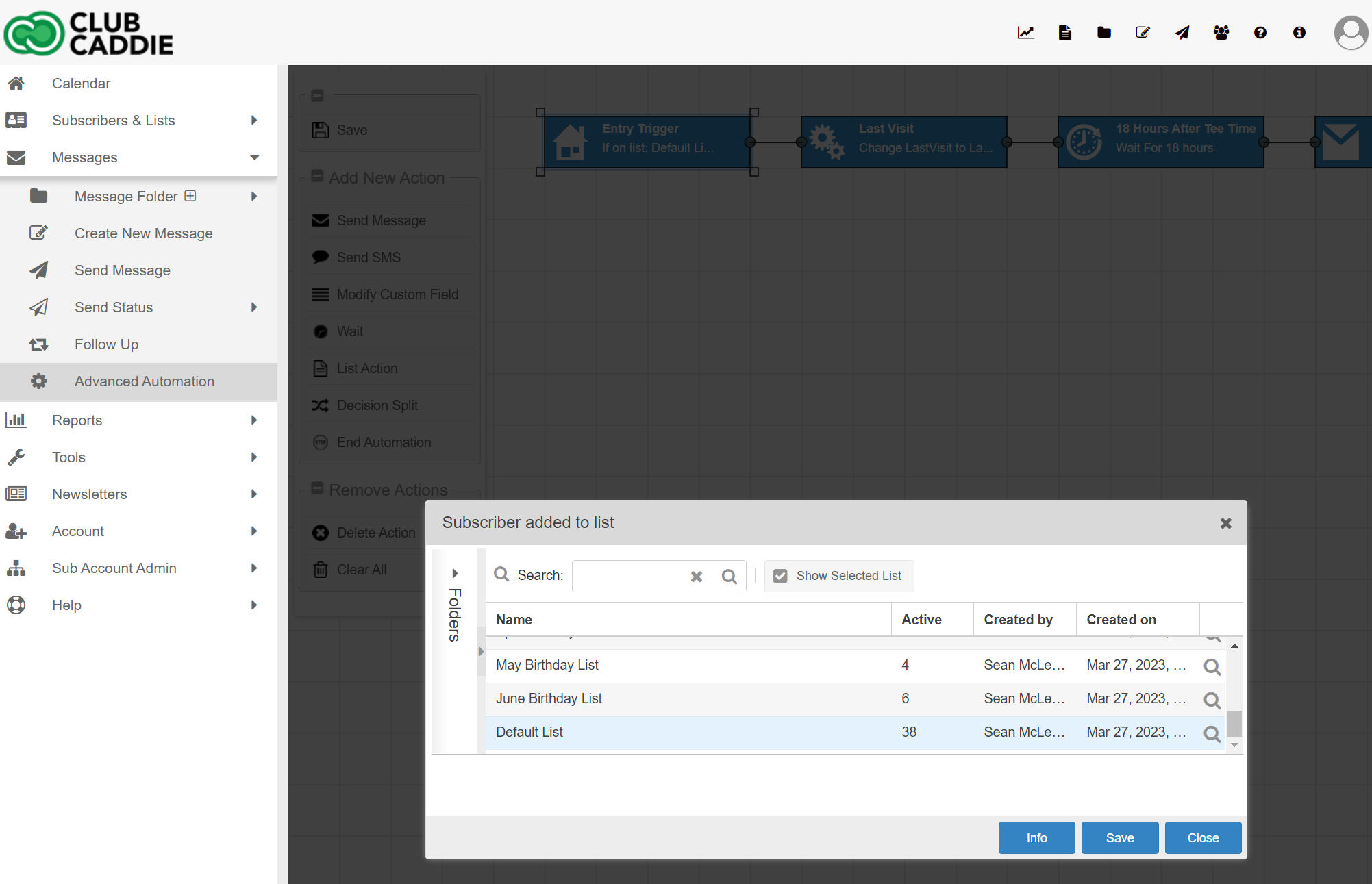The height and width of the screenshot is (884, 1372).
Task: Open Advanced Automation menu item
Action: (x=145, y=381)
